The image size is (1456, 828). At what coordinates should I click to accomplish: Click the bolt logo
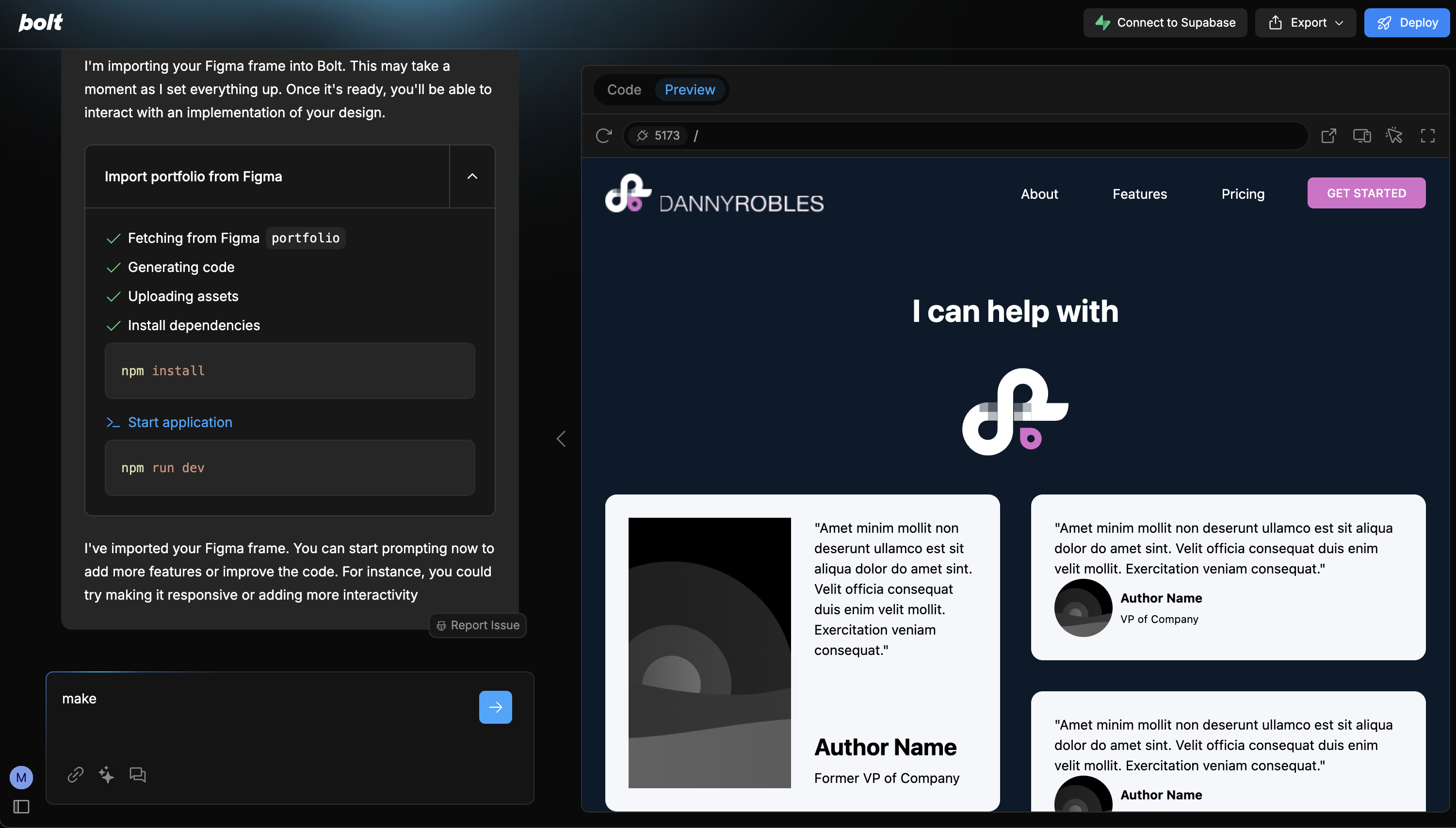click(40, 22)
